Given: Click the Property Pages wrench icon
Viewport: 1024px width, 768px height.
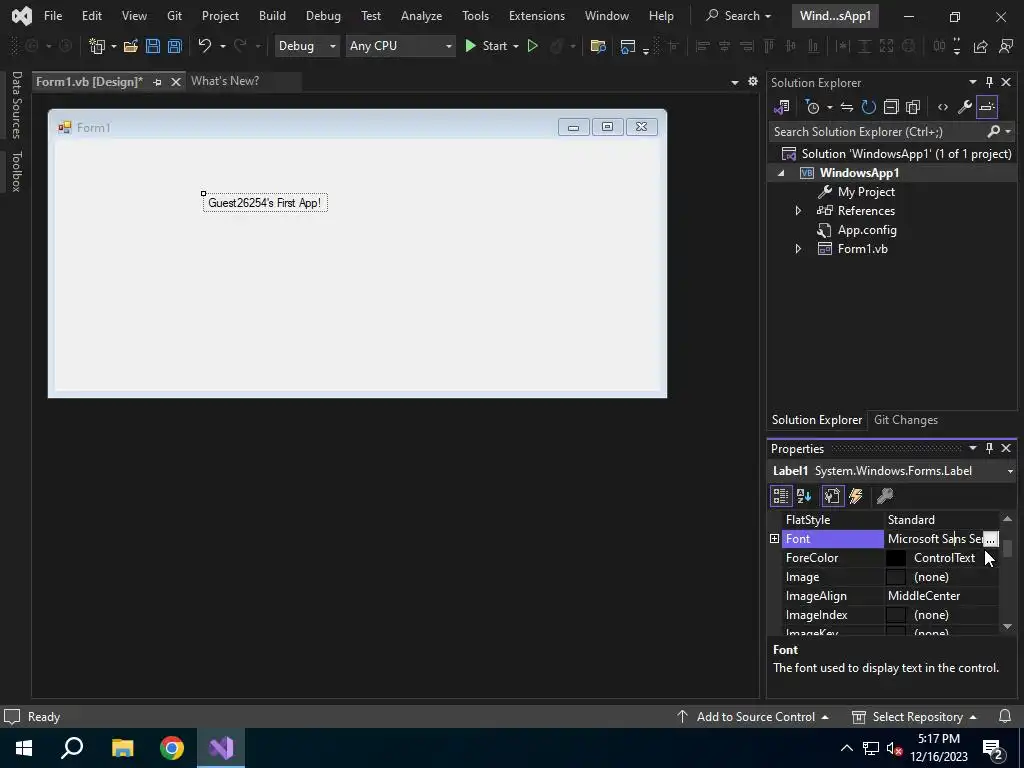Looking at the screenshot, I should pyautogui.click(x=885, y=496).
